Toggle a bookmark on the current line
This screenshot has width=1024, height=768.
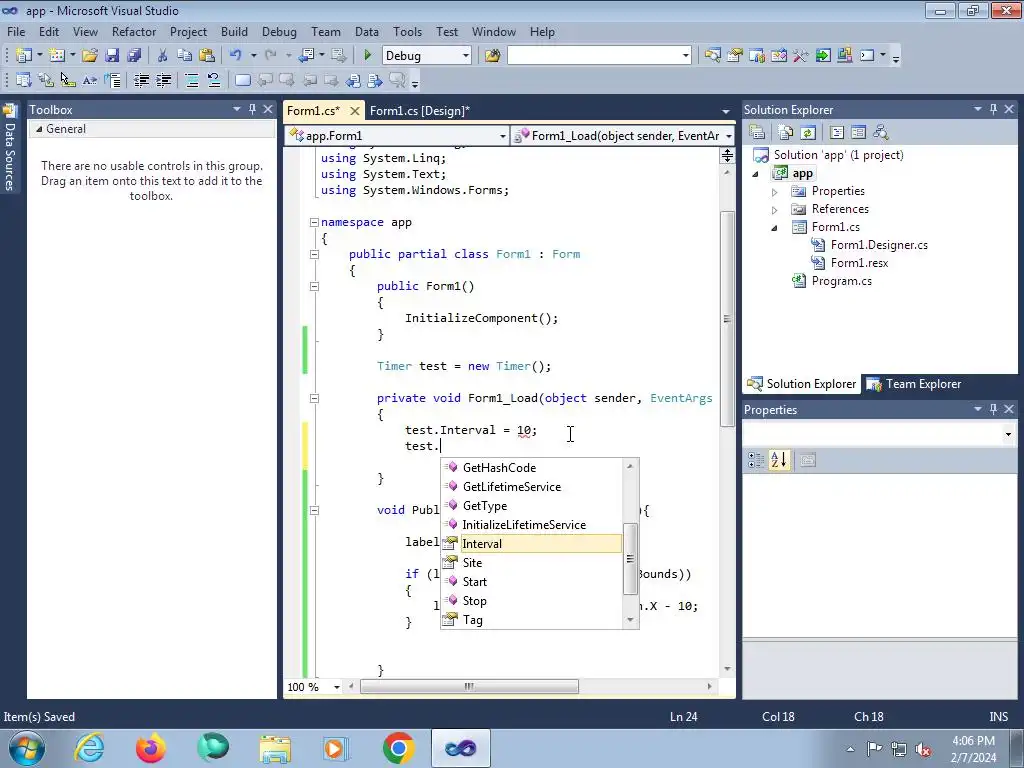tap(242, 80)
